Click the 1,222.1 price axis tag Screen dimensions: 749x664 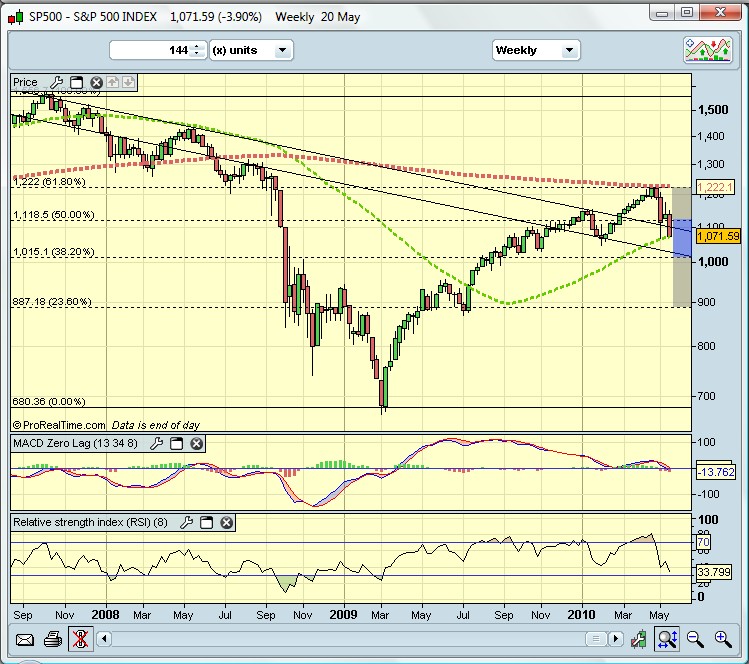click(715, 187)
